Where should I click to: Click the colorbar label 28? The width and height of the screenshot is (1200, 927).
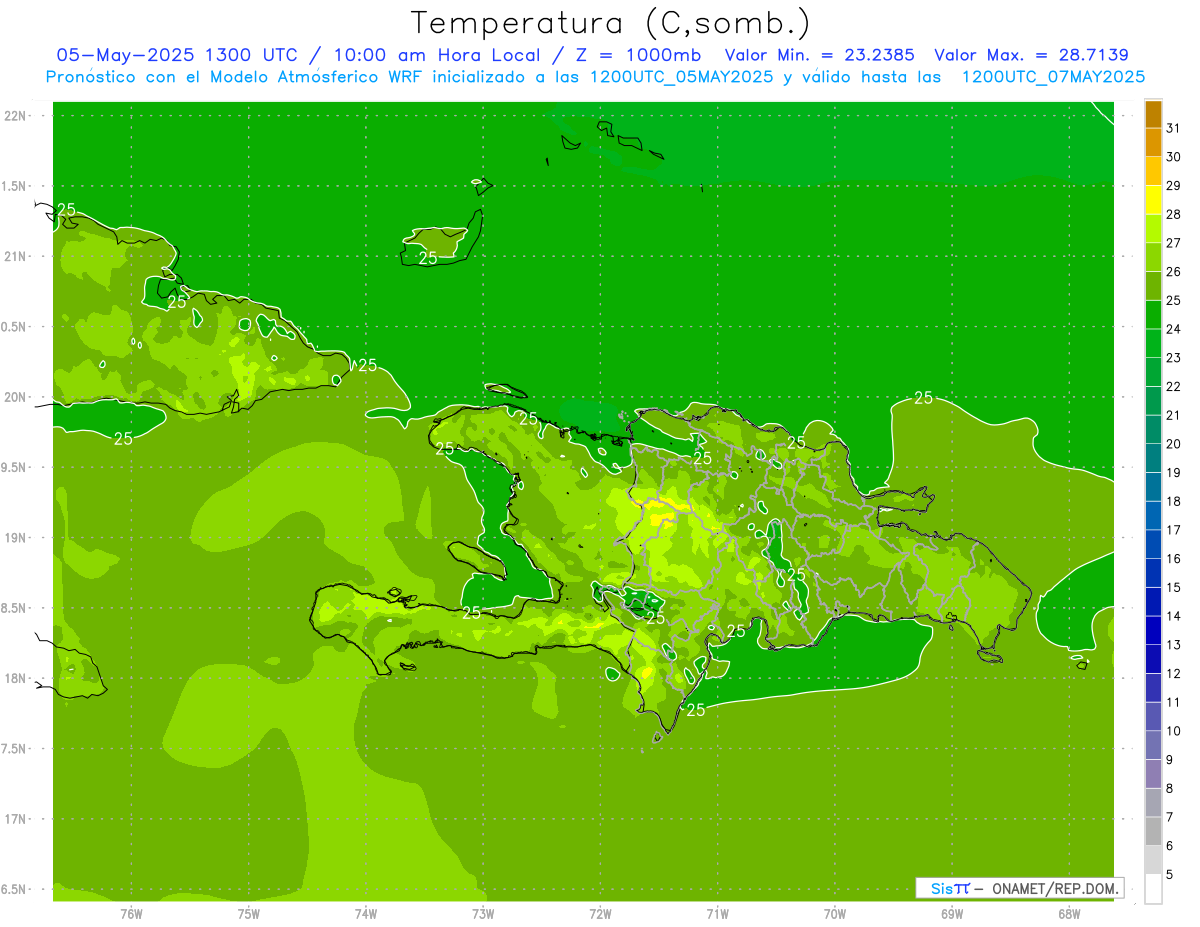click(1173, 214)
